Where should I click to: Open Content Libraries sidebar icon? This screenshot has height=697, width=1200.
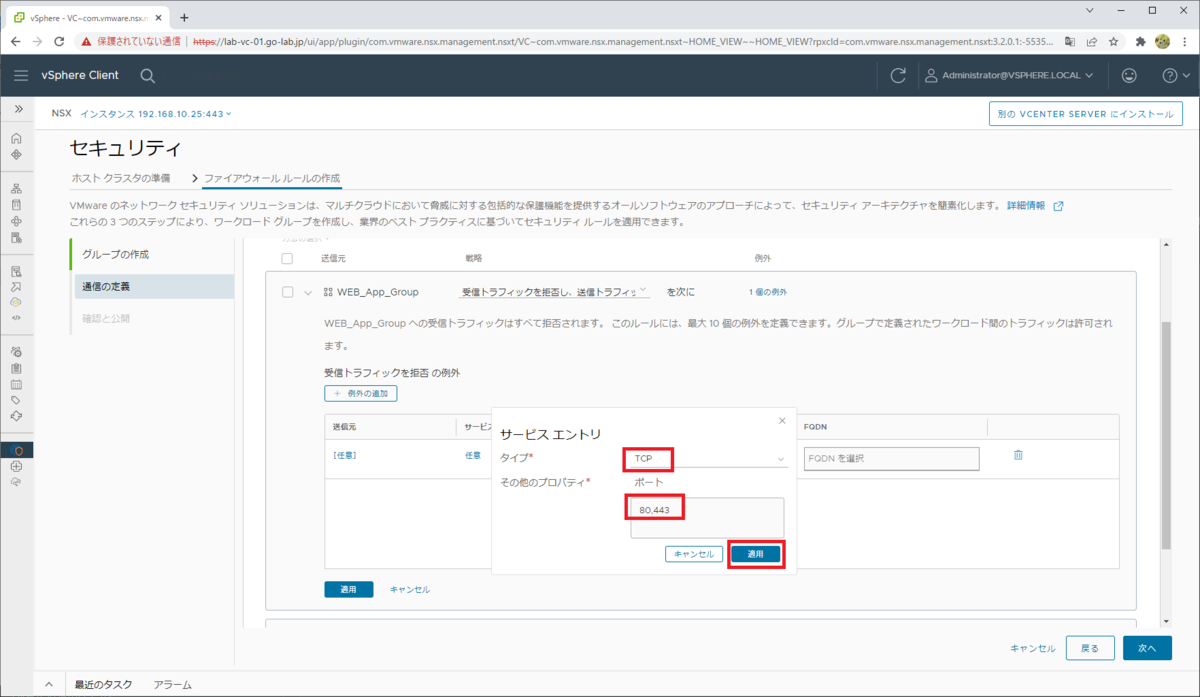16,205
